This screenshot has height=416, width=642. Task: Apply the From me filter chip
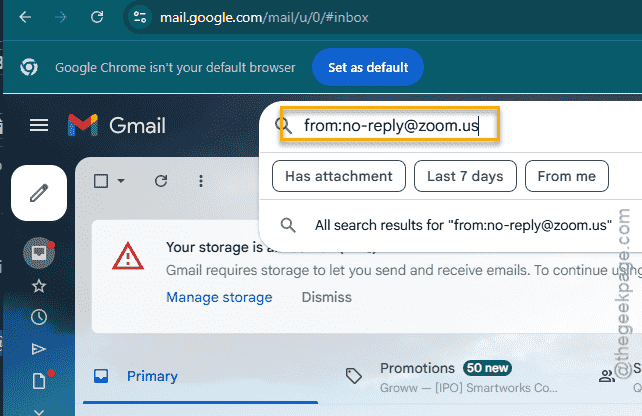pyautogui.click(x=567, y=176)
